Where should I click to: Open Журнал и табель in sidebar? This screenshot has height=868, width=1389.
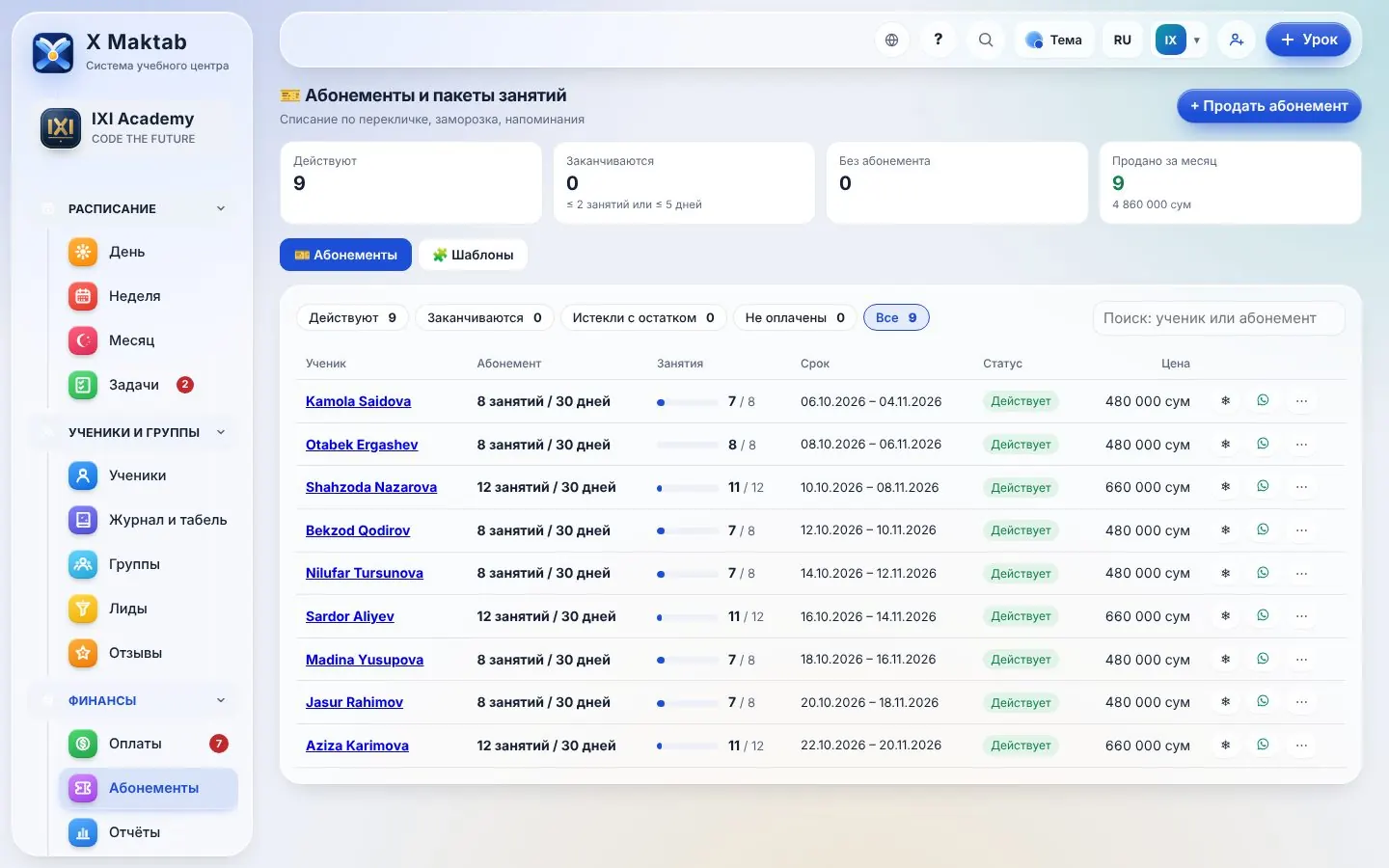point(148,520)
